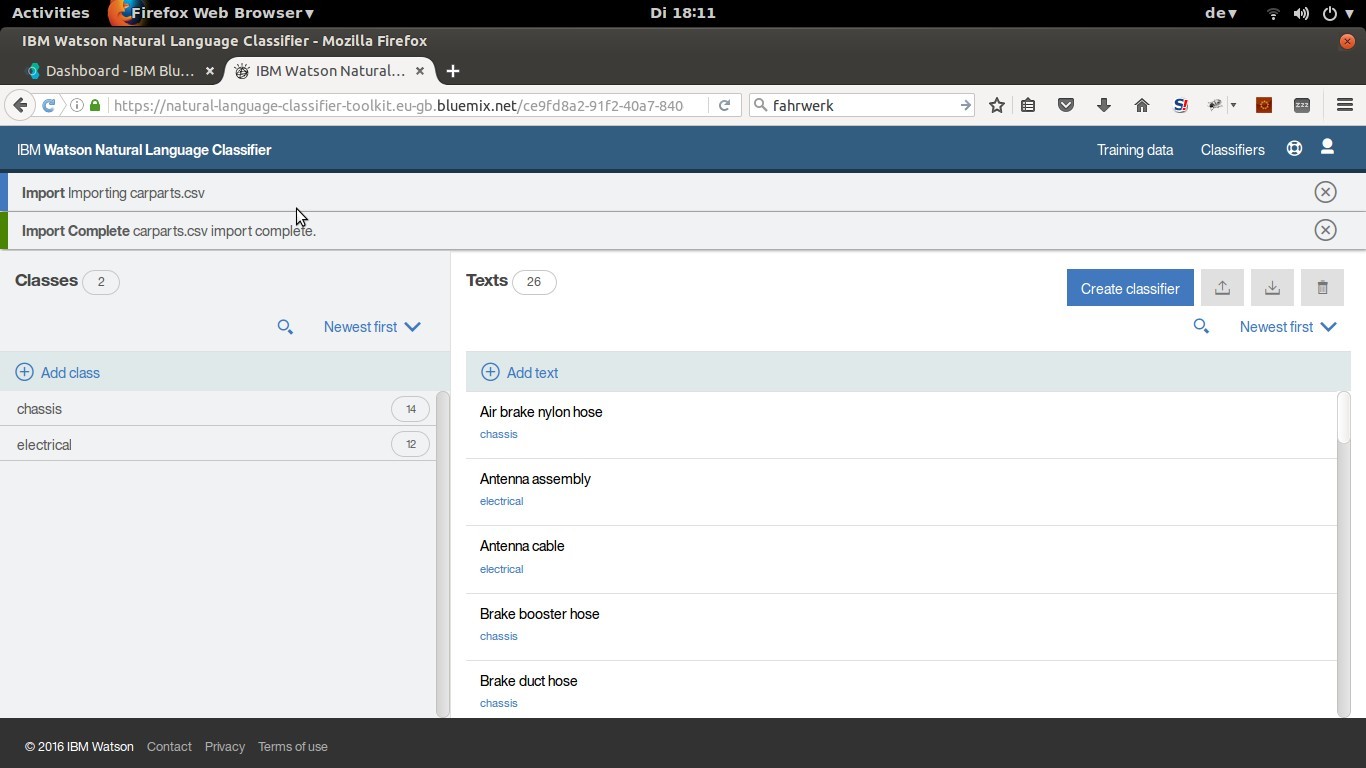This screenshot has height=768, width=1366.
Task: Open Classes Newest first sort dropdown
Action: pos(372,327)
